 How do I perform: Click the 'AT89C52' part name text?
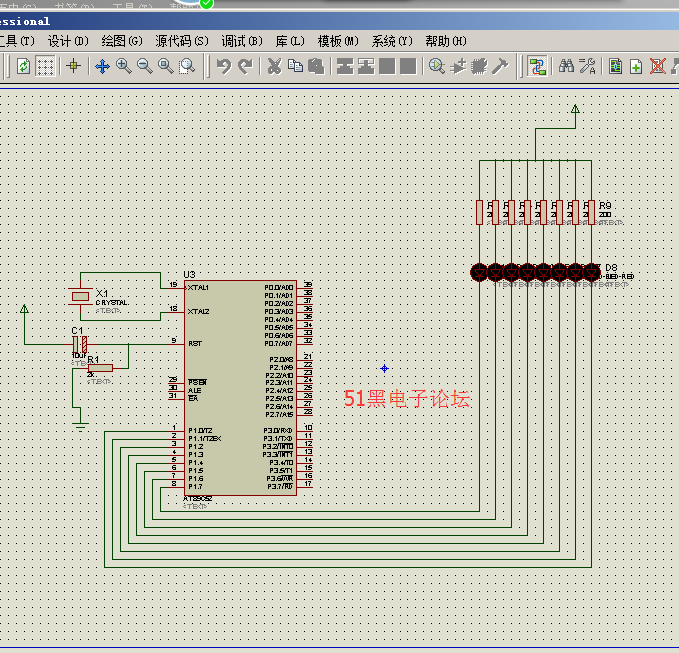click(x=197, y=499)
